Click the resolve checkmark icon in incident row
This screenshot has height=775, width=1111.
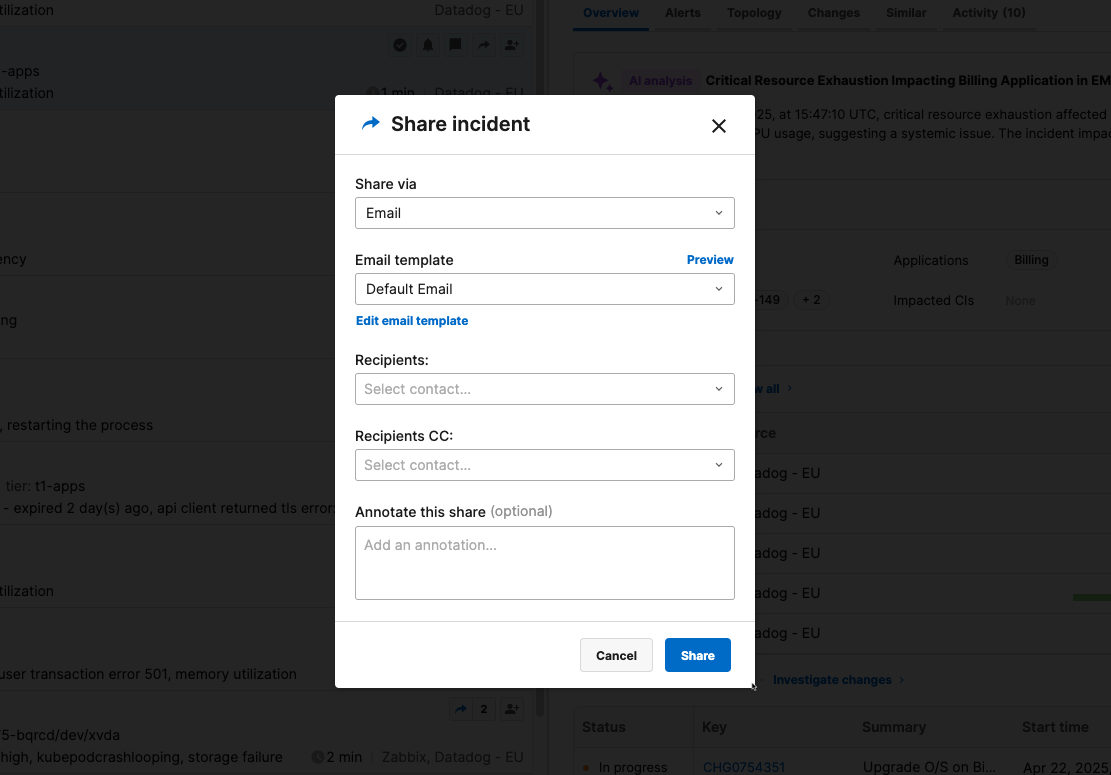point(400,45)
